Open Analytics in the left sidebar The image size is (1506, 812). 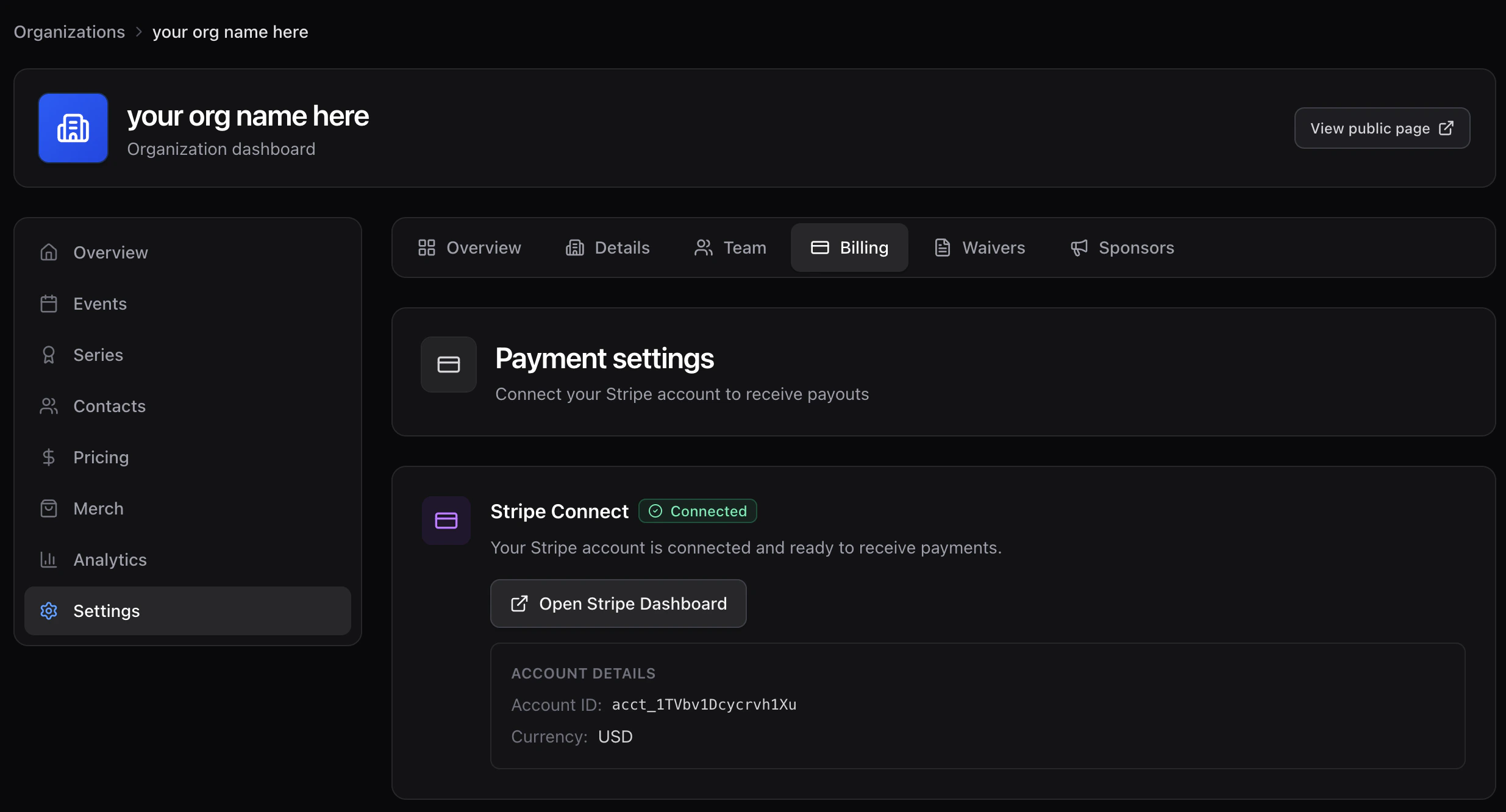188,560
